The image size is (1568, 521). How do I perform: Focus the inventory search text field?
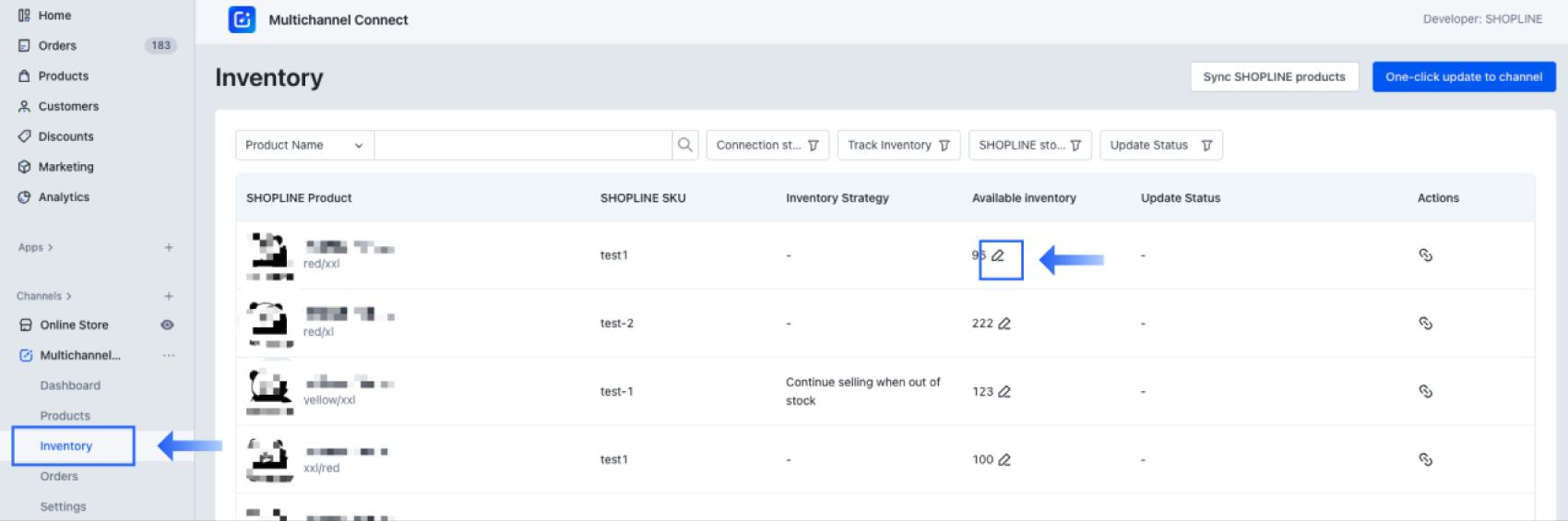(x=523, y=145)
